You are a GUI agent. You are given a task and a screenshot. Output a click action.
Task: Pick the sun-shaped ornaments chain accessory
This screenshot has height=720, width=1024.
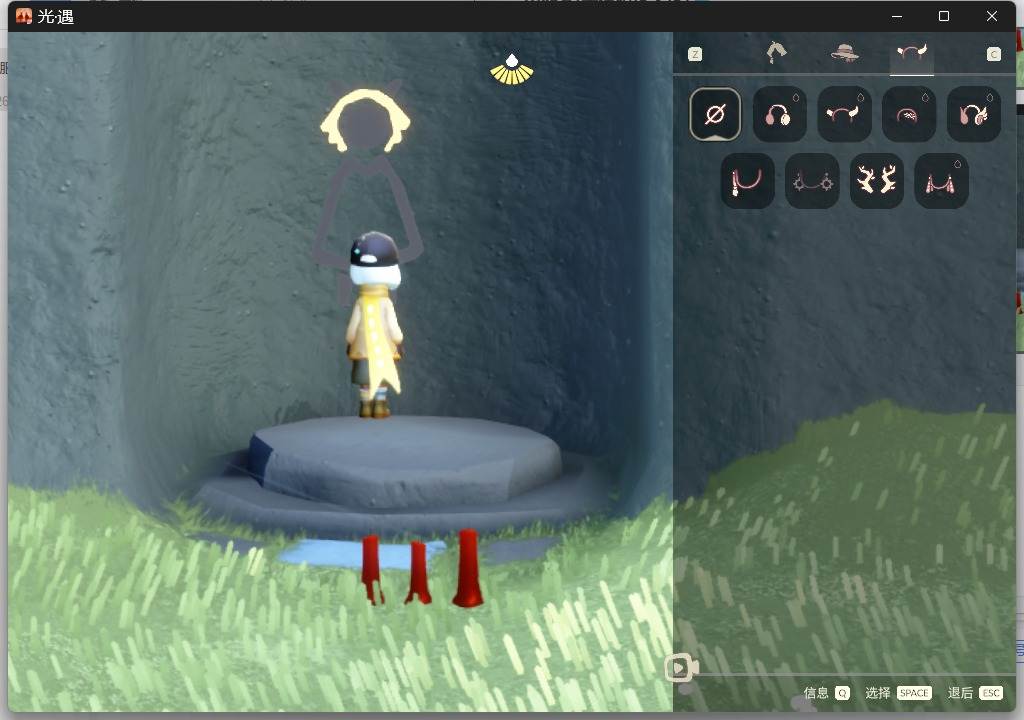(x=812, y=181)
